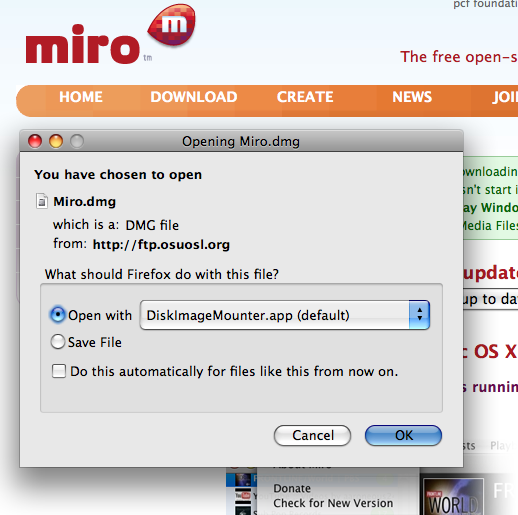Image resolution: width=518 pixels, height=515 pixels.
Task: Click the 'Miro.dmg' file name text
Action: click(x=85, y=202)
